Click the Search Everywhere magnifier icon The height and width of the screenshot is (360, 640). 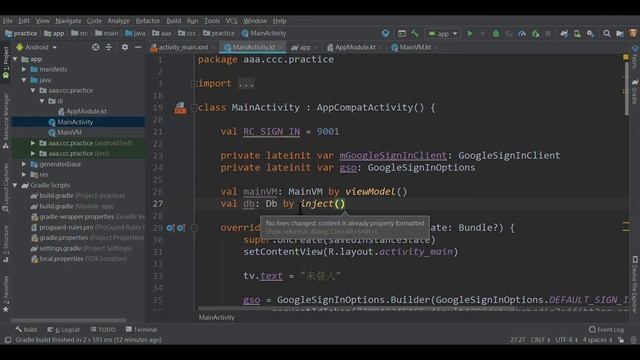pyautogui.click(x=607, y=33)
